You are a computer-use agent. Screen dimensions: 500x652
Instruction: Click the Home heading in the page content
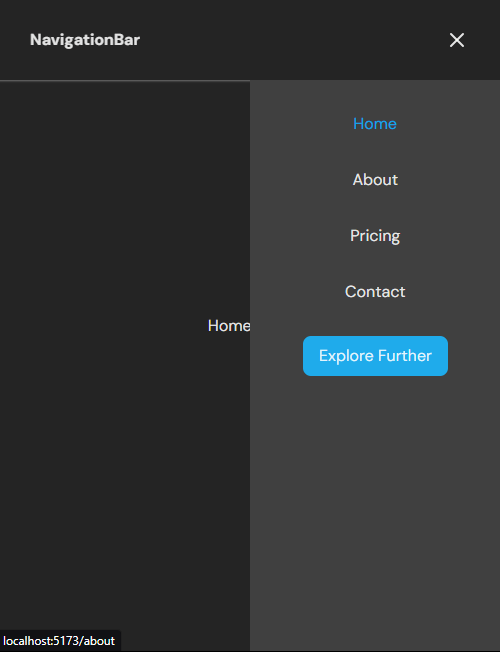pos(229,326)
